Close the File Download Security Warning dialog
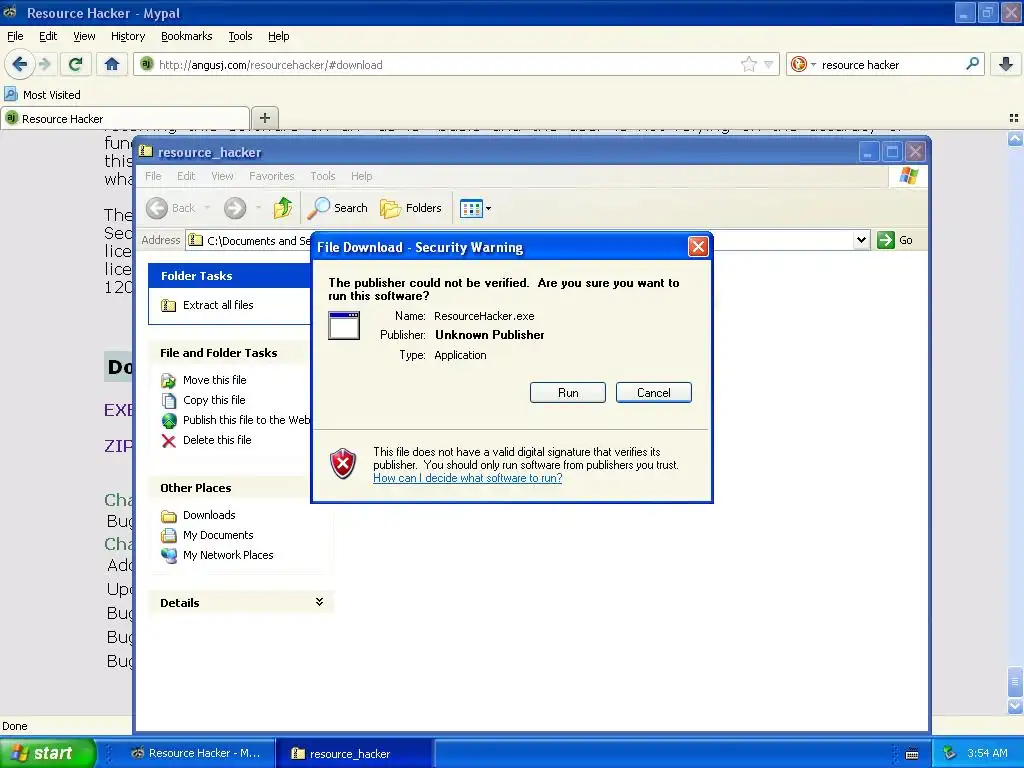1024x768 pixels. click(x=697, y=246)
